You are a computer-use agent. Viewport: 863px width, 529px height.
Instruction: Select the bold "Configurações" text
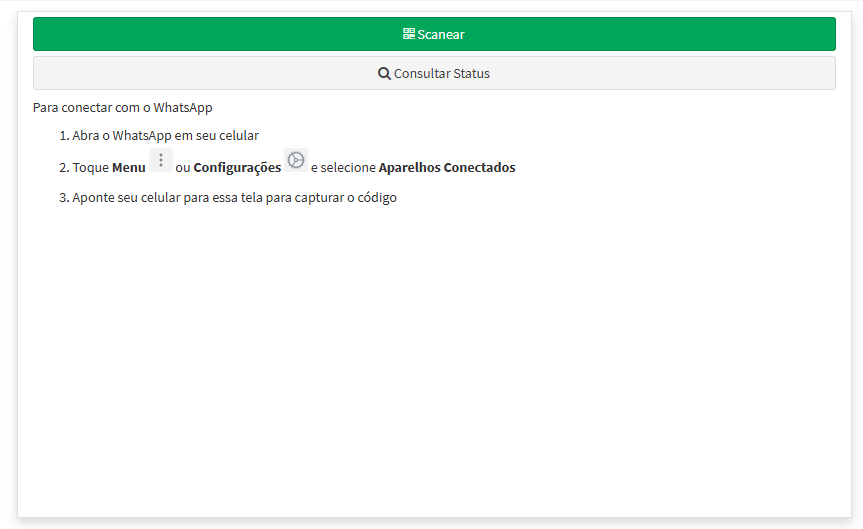[x=237, y=168]
